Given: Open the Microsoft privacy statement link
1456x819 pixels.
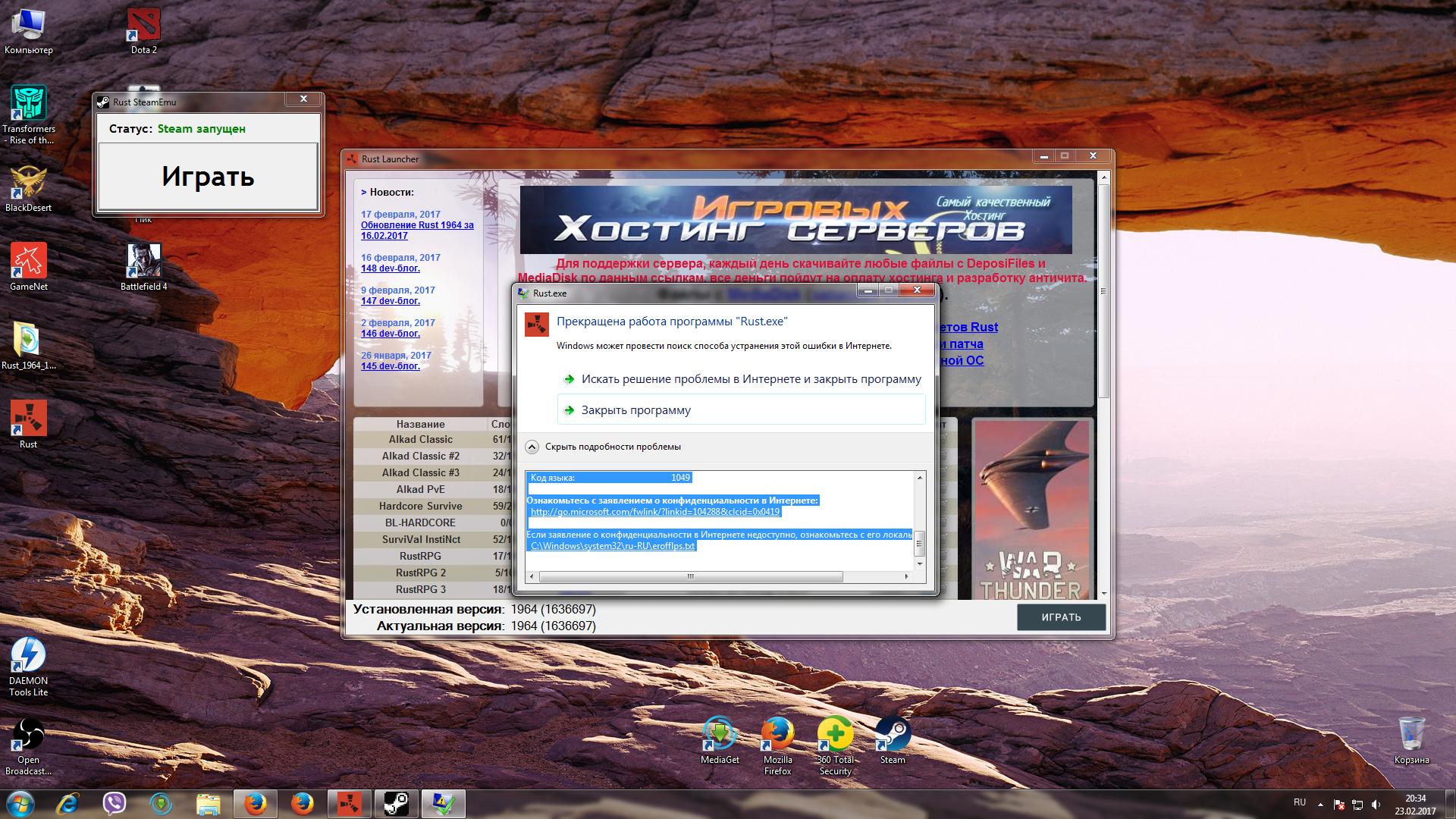Looking at the screenshot, I should click(654, 512).
